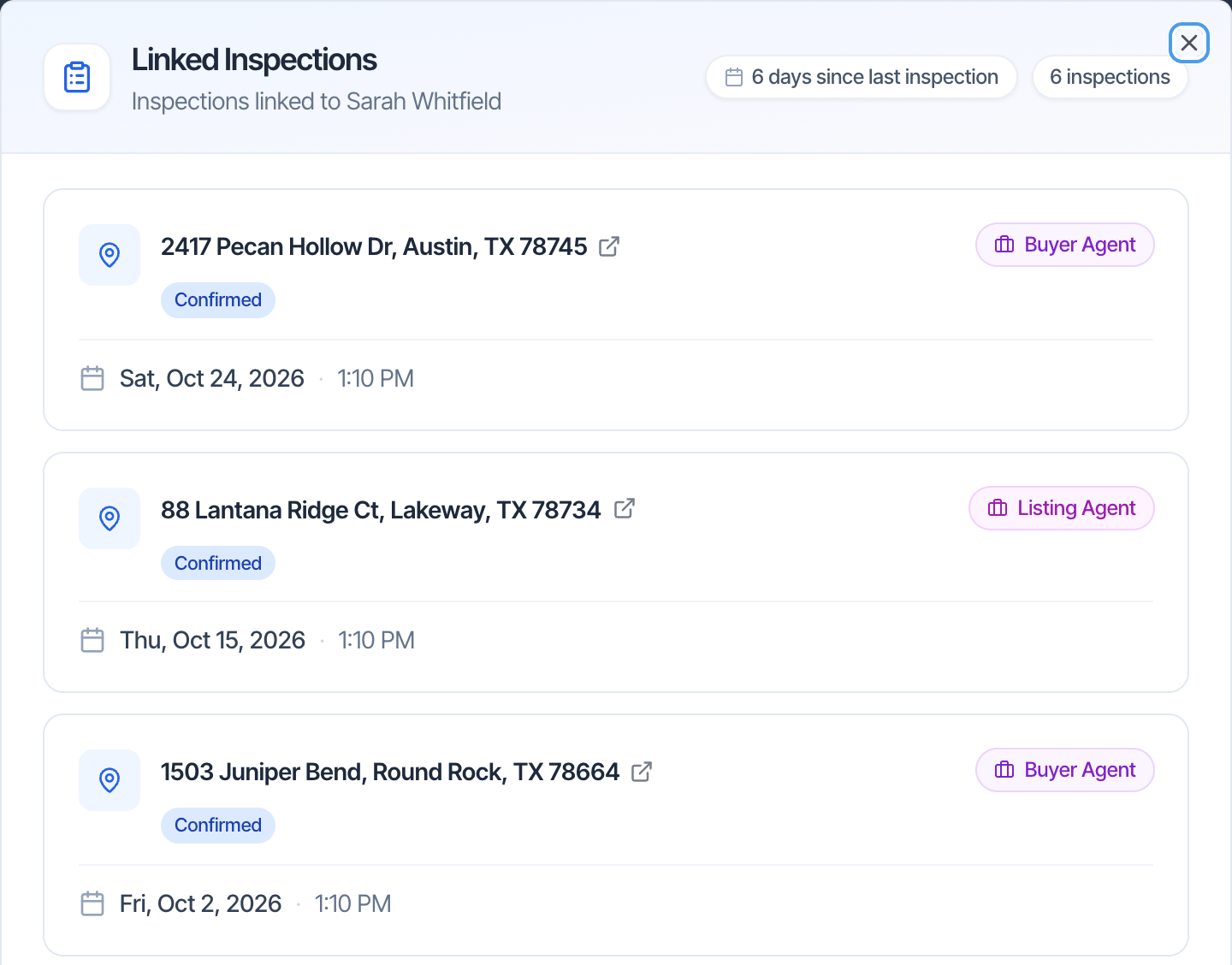
Task: Click the '6 days since last inspection' chip
Action: click(x=862, y=77)
